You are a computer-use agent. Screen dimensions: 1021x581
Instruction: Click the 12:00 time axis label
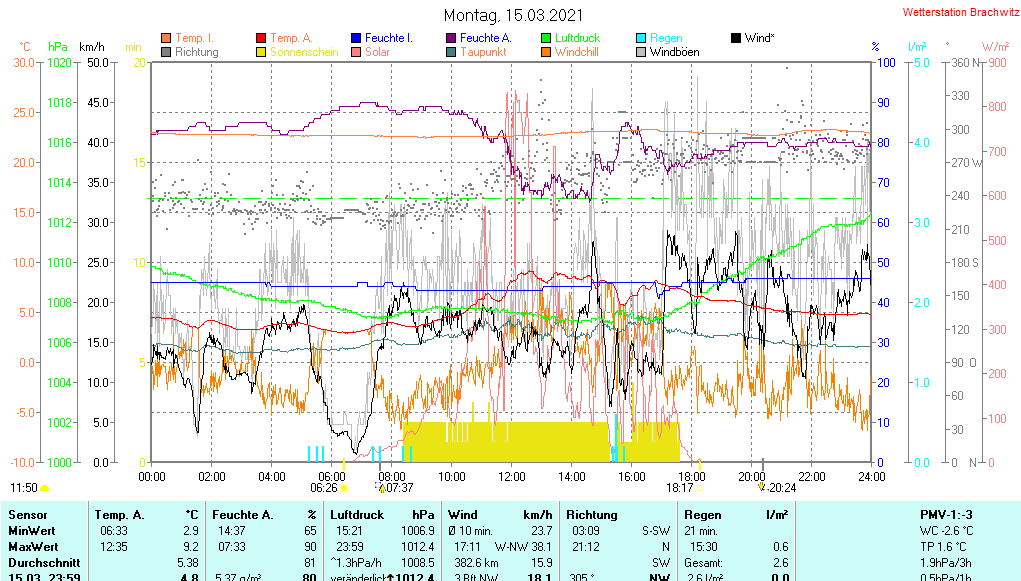tap(511, 476)
